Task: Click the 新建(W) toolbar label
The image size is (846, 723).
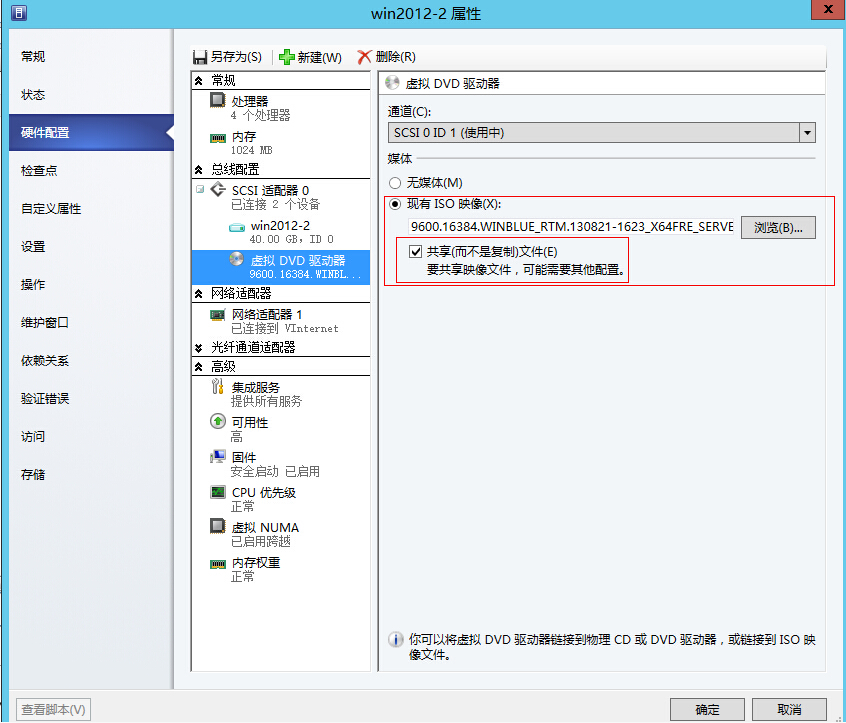Action: click(x=319, y=57)
